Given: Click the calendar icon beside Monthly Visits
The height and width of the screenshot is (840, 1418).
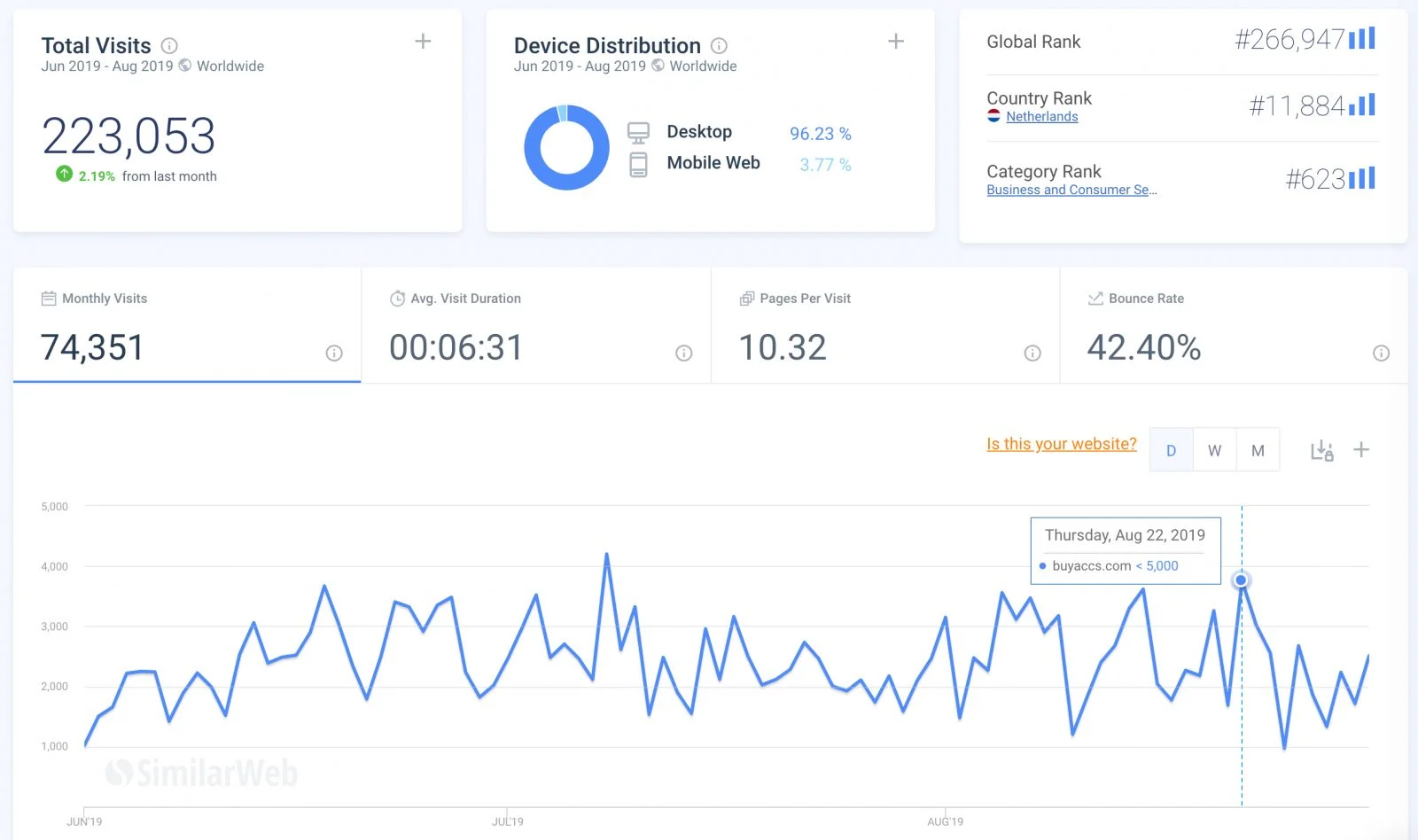Looking at the screenshot, I should (x=49, y=299).
